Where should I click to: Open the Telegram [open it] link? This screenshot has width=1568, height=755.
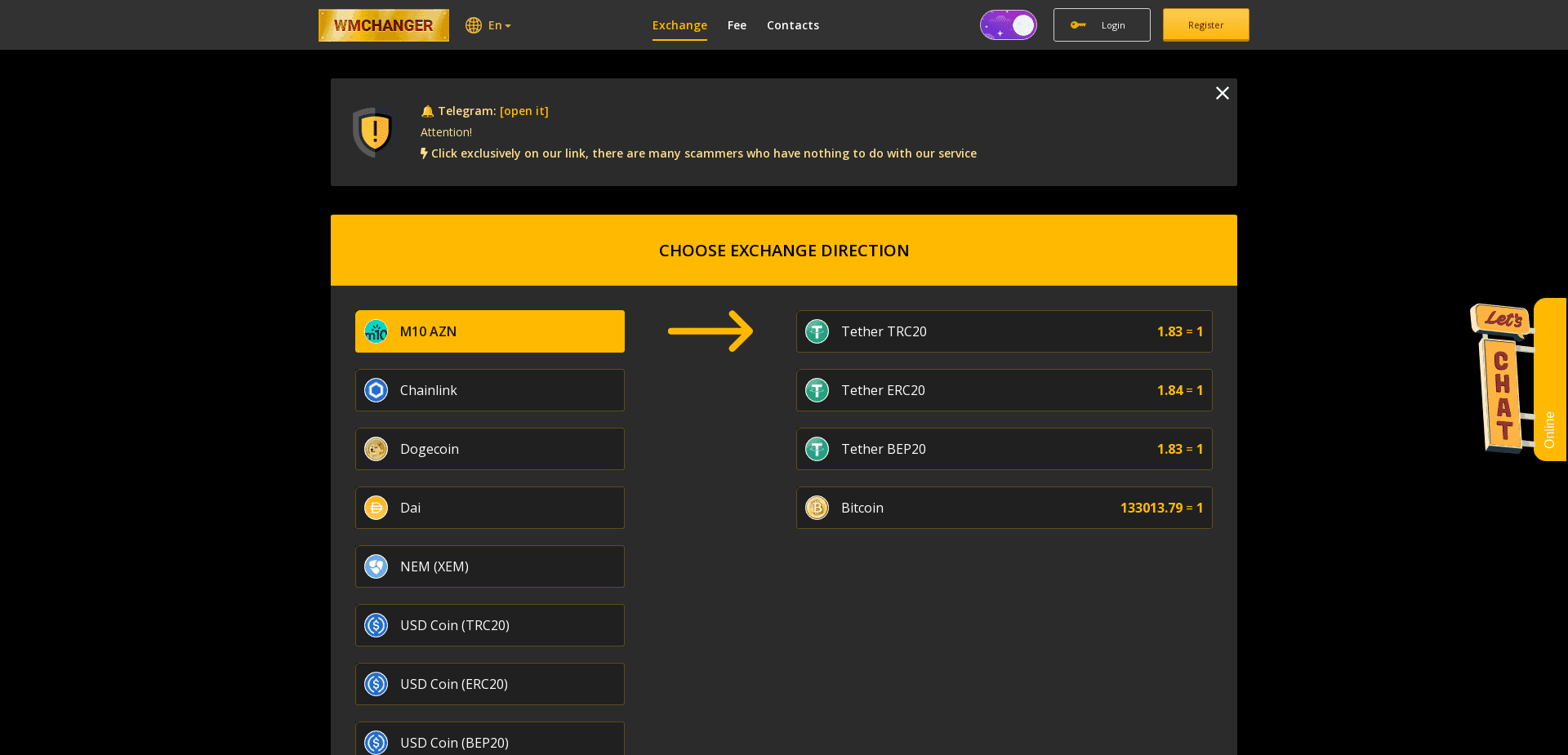pos(523,111)
